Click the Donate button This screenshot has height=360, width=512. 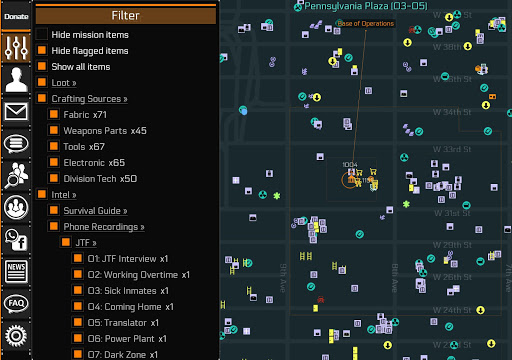coord(16,16)
